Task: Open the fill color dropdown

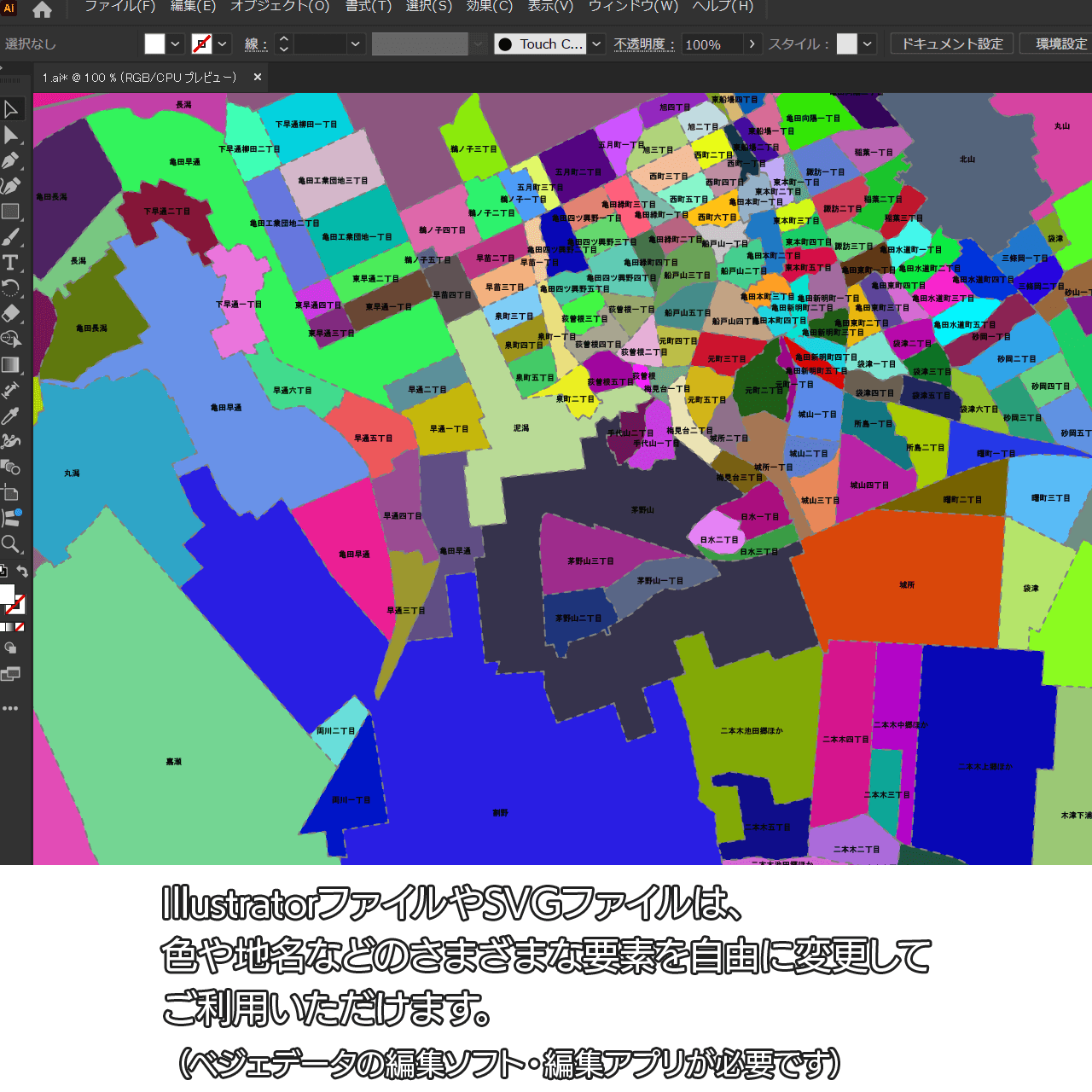Action: (176, 44)
